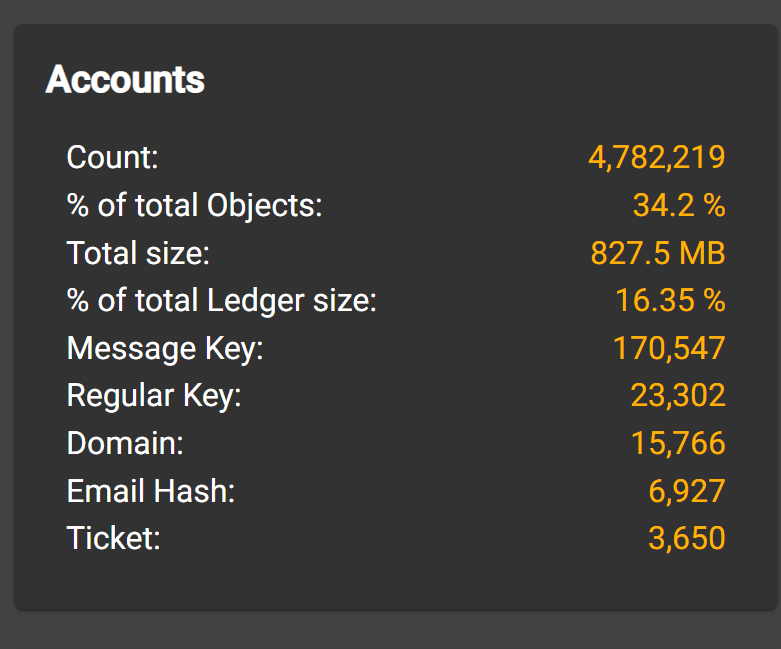Select the Total size label

click(138, 253)
